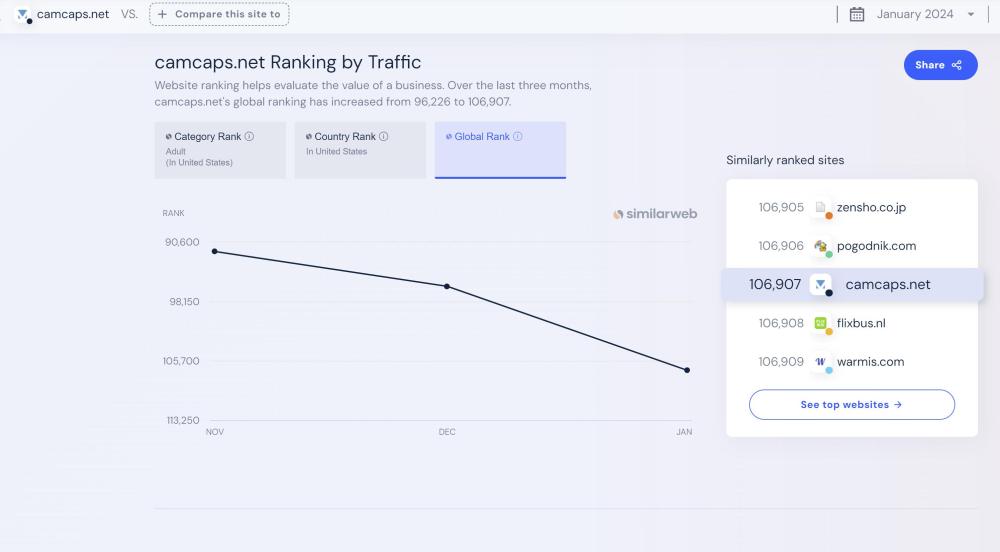
Task: Click info icon next to Country Rank
Action: pyautogui.click(x=384, y=137)
